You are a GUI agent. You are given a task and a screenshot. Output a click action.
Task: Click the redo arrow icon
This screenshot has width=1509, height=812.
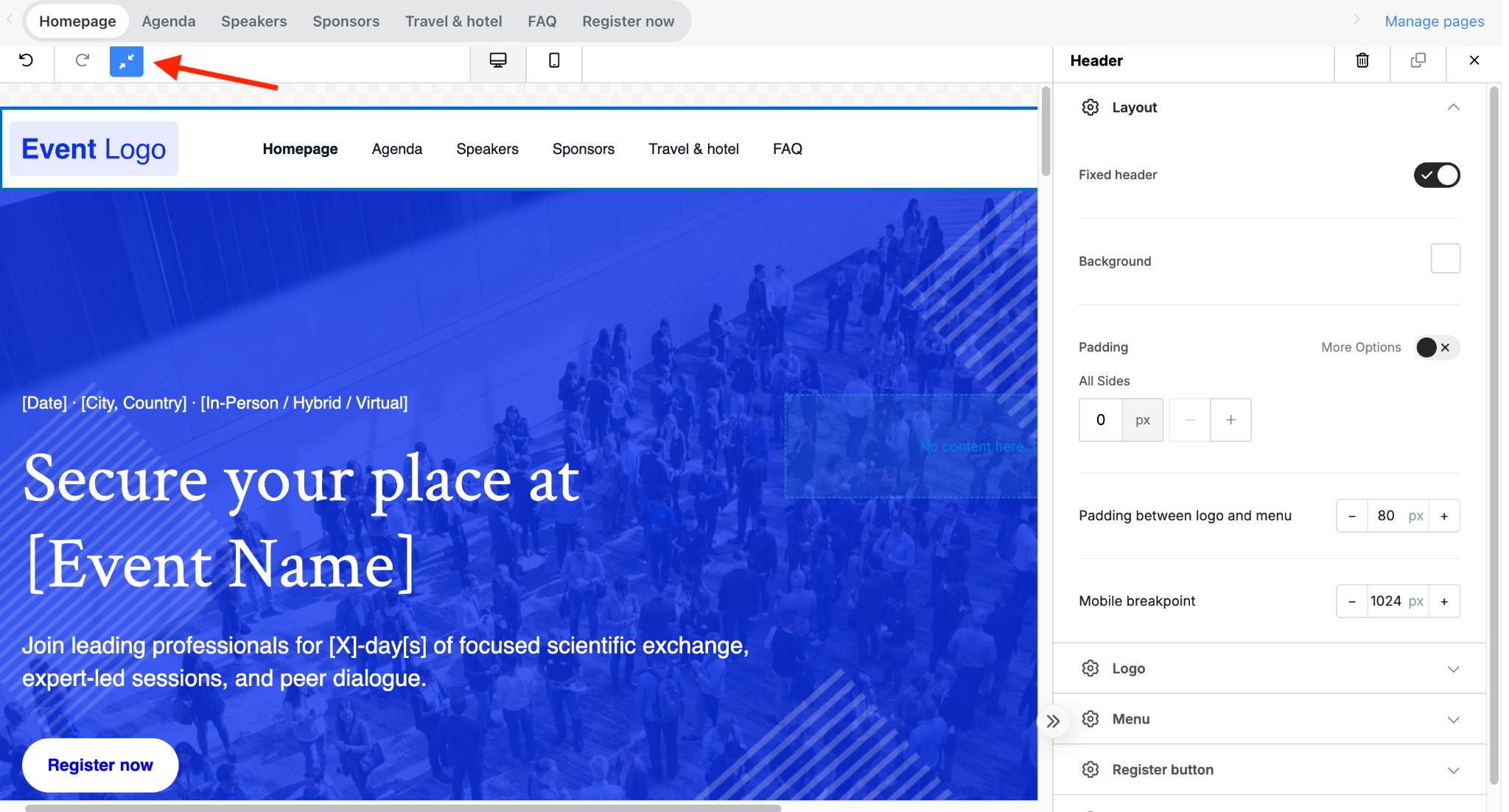point(83,60)
